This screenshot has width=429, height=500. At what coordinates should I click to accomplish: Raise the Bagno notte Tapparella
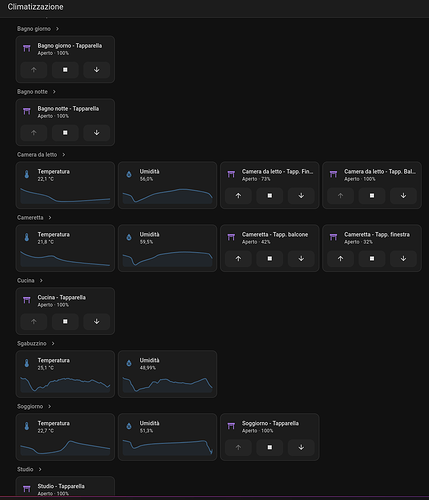[x=34, y=133]
